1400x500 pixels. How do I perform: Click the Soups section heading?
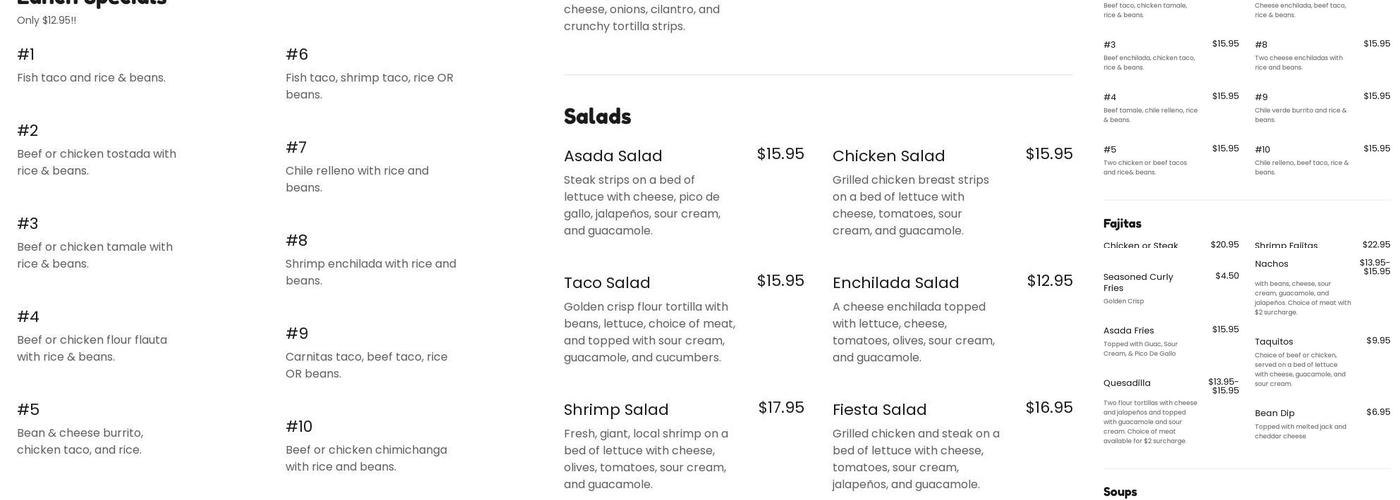click(1120, 492)
